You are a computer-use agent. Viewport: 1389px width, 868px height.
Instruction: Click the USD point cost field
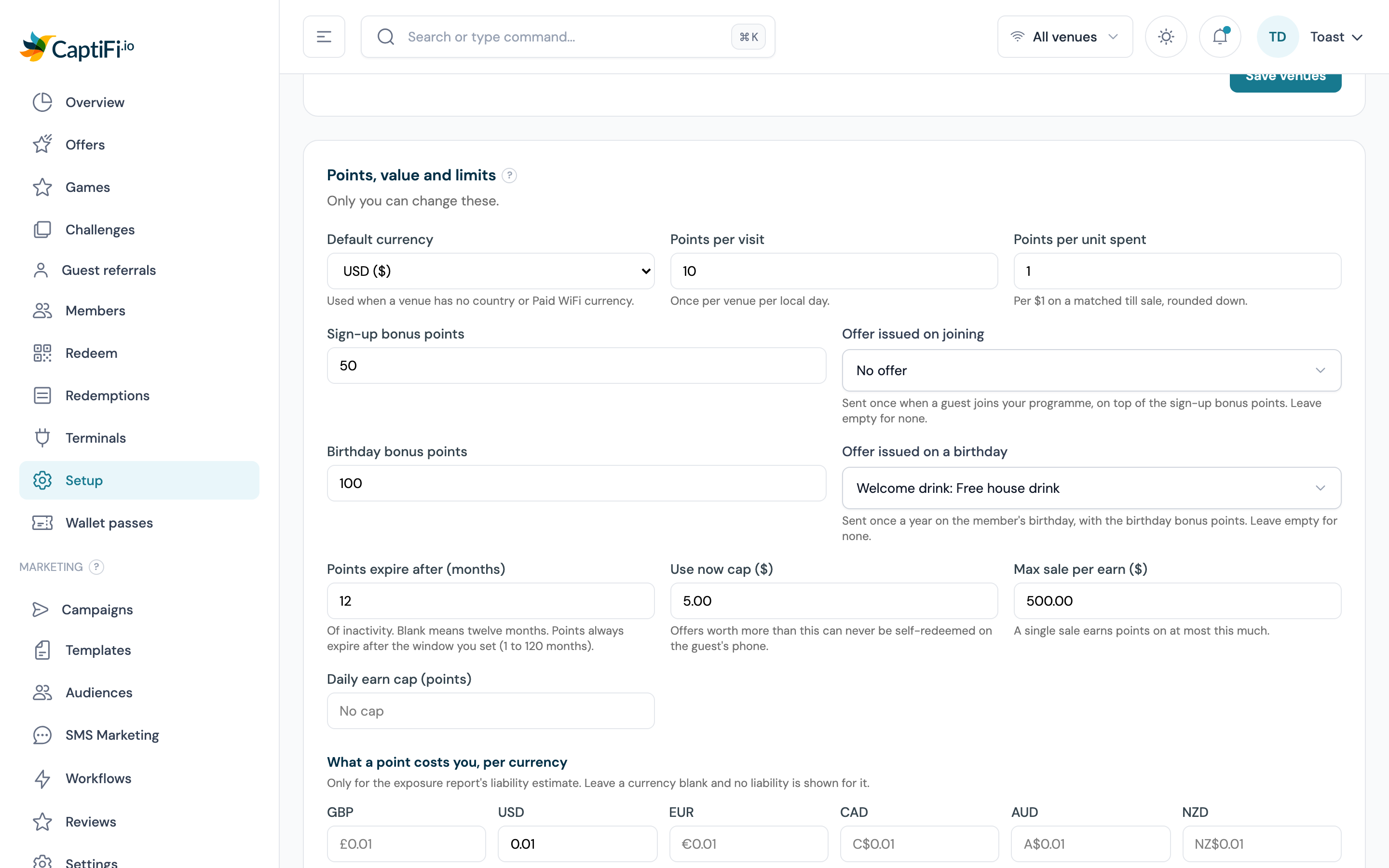point(577,844)
